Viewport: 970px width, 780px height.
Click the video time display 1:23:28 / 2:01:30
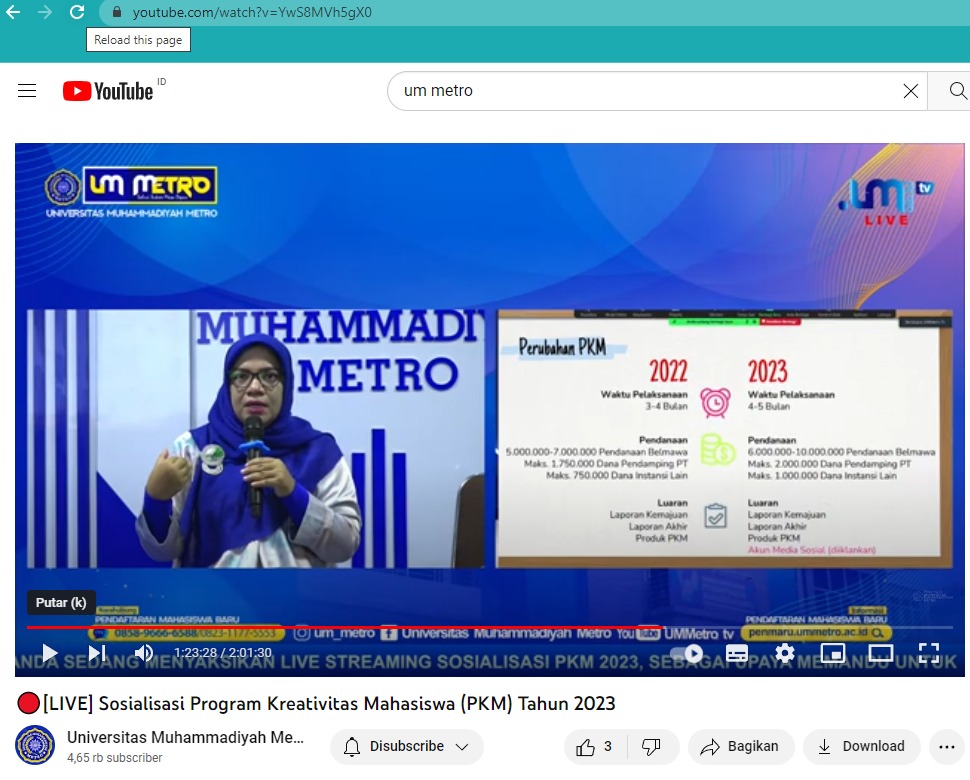(223, 653)
